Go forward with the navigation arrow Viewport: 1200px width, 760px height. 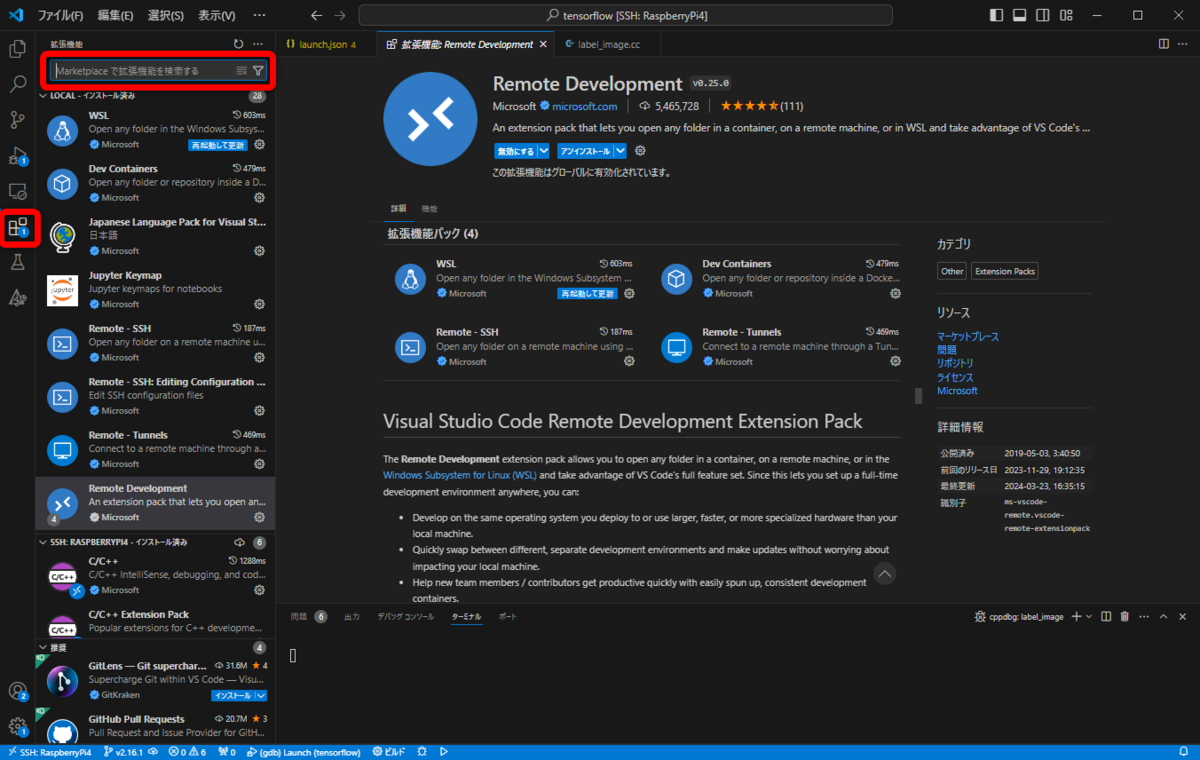pos(340,15)
